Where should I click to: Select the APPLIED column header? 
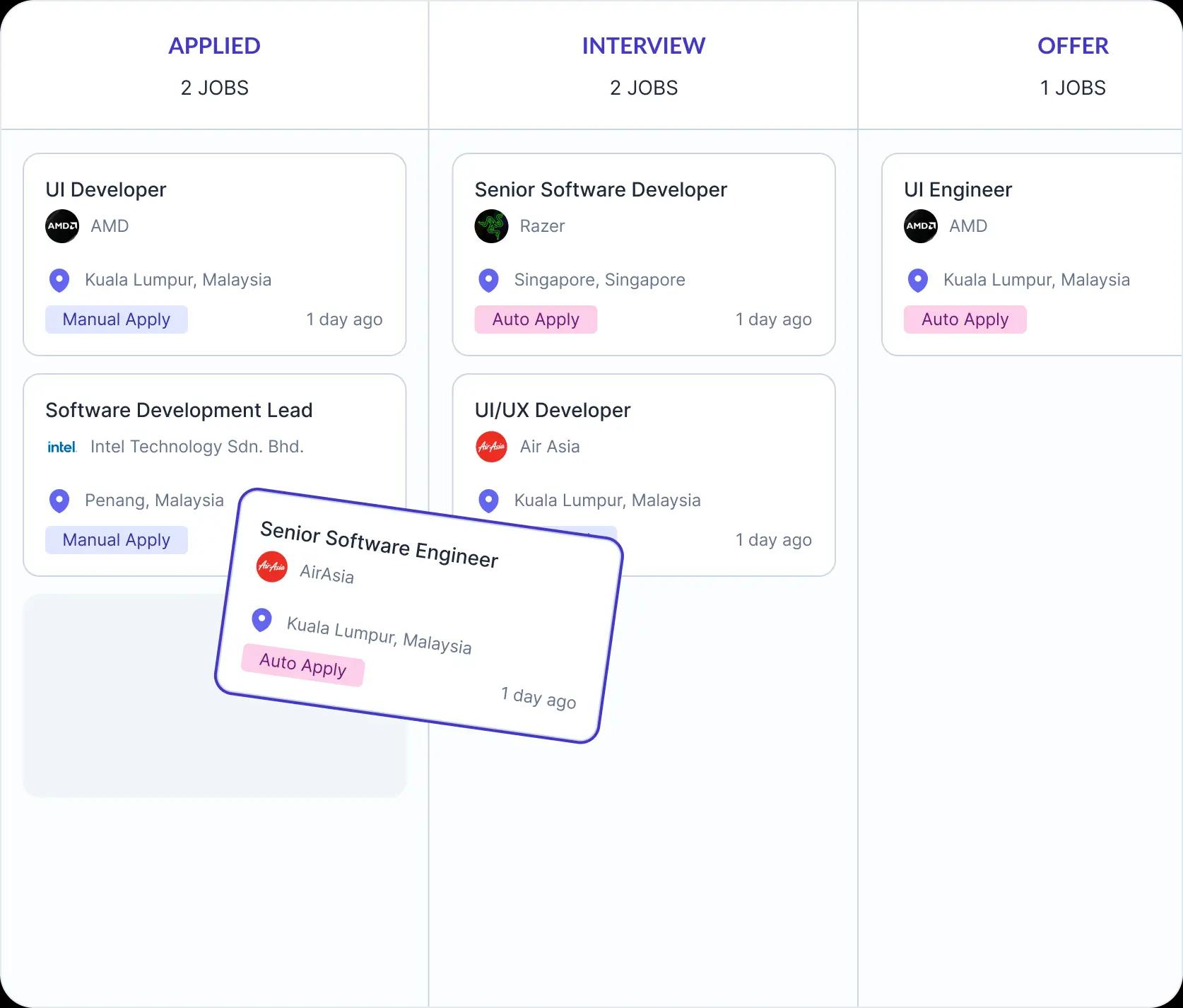[x=214, y=46]
